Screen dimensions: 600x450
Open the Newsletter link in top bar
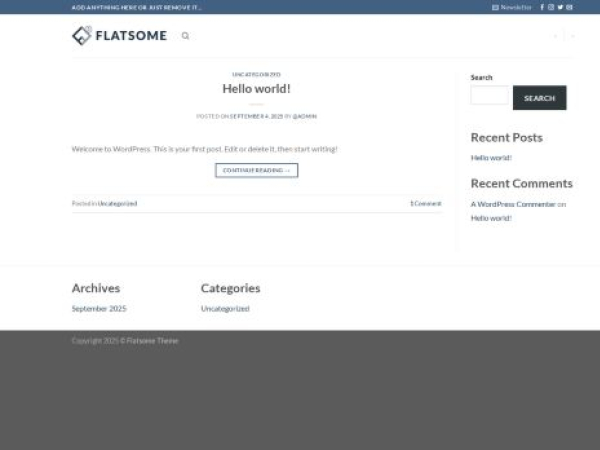(x=512, y=7)
